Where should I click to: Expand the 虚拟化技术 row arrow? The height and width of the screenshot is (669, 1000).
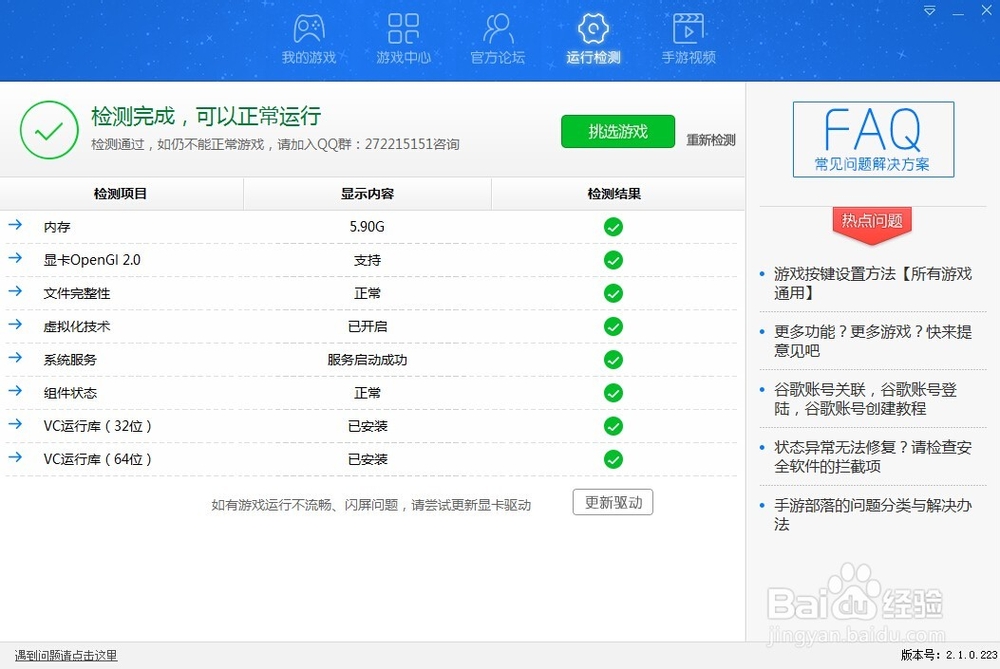(x=14, y=326)
